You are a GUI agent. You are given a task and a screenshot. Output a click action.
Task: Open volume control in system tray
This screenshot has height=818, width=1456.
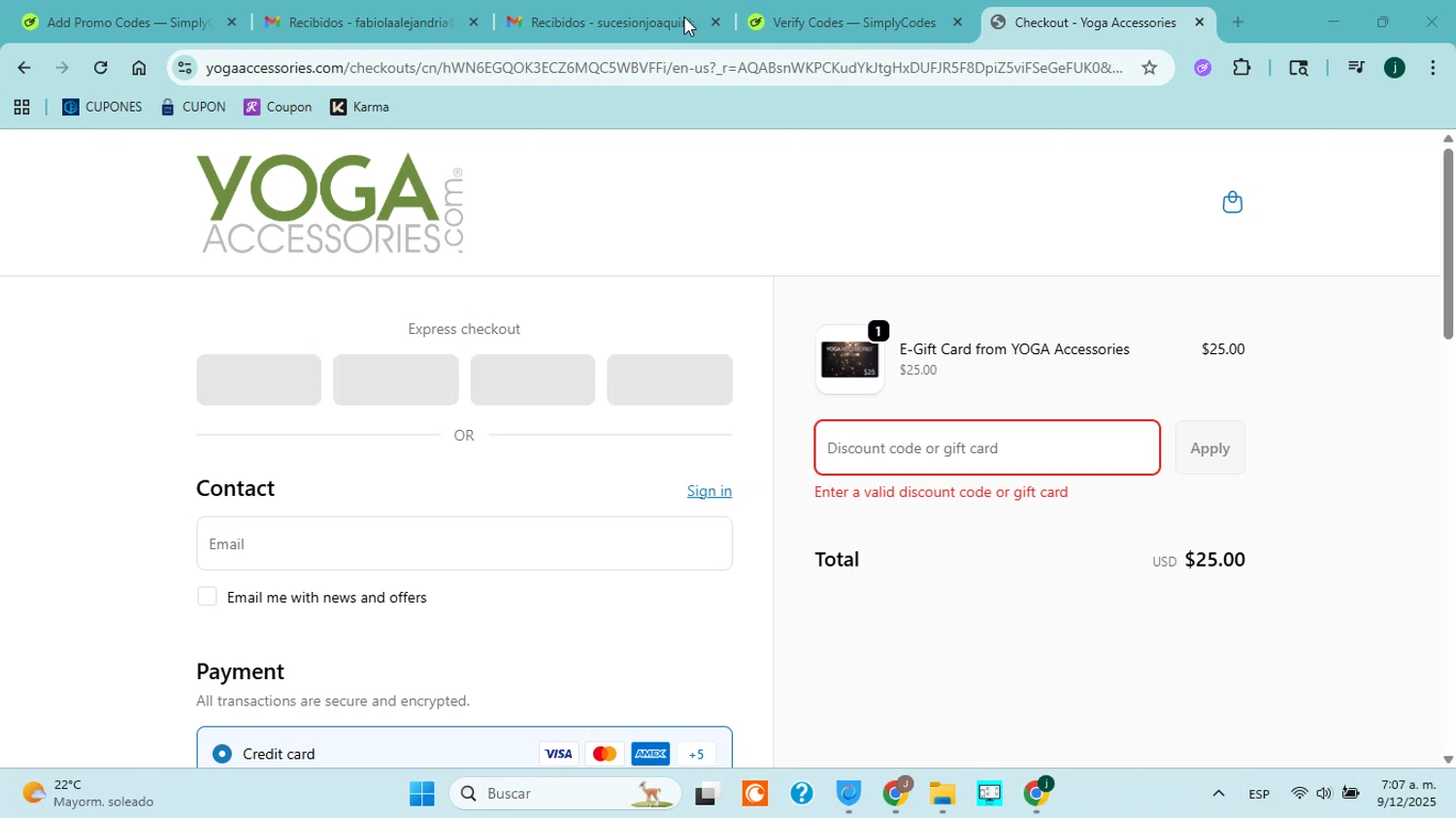[1324, 794]
